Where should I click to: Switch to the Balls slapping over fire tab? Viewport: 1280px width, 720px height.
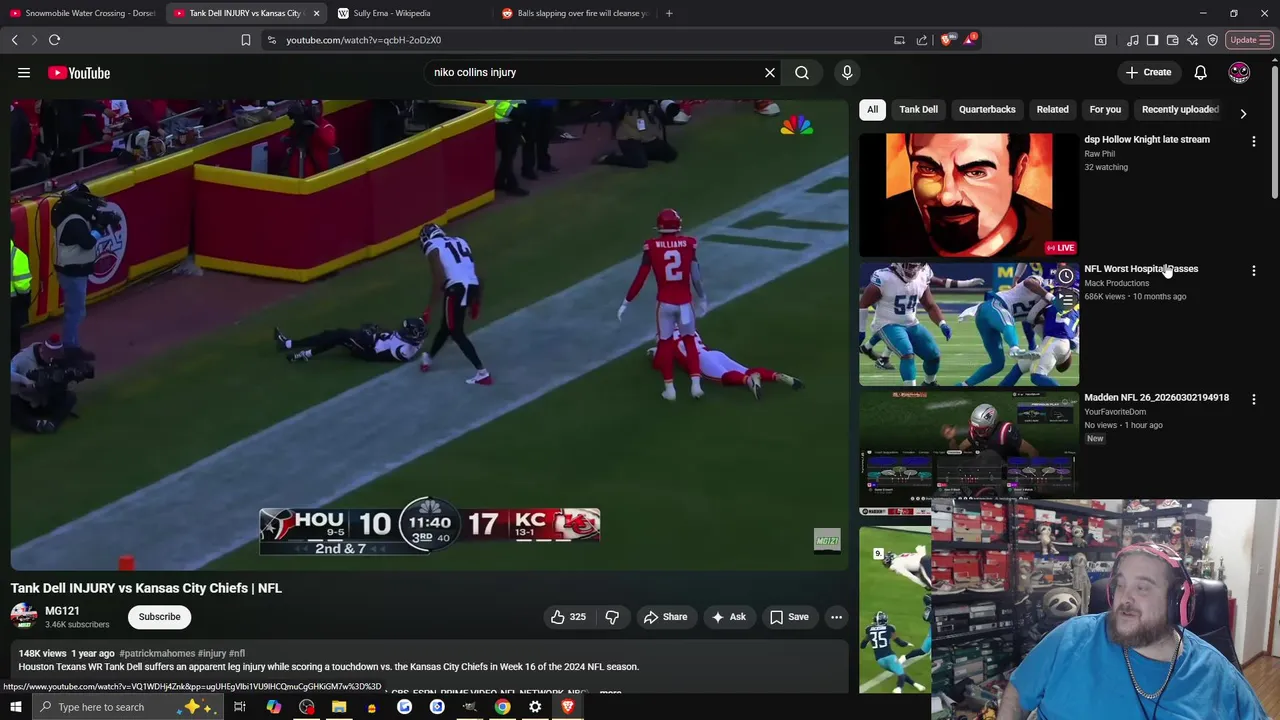[x=575, y=13]
